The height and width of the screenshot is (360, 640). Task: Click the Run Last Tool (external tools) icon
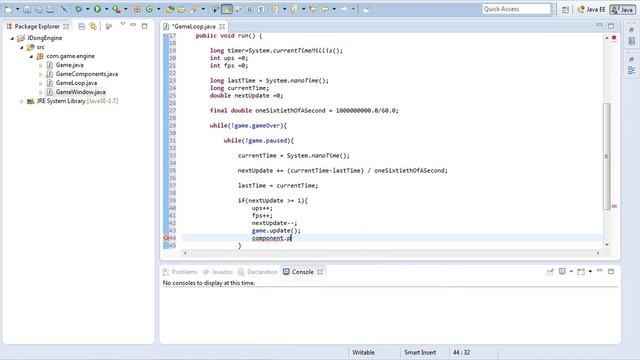click(x=116, y=9)
